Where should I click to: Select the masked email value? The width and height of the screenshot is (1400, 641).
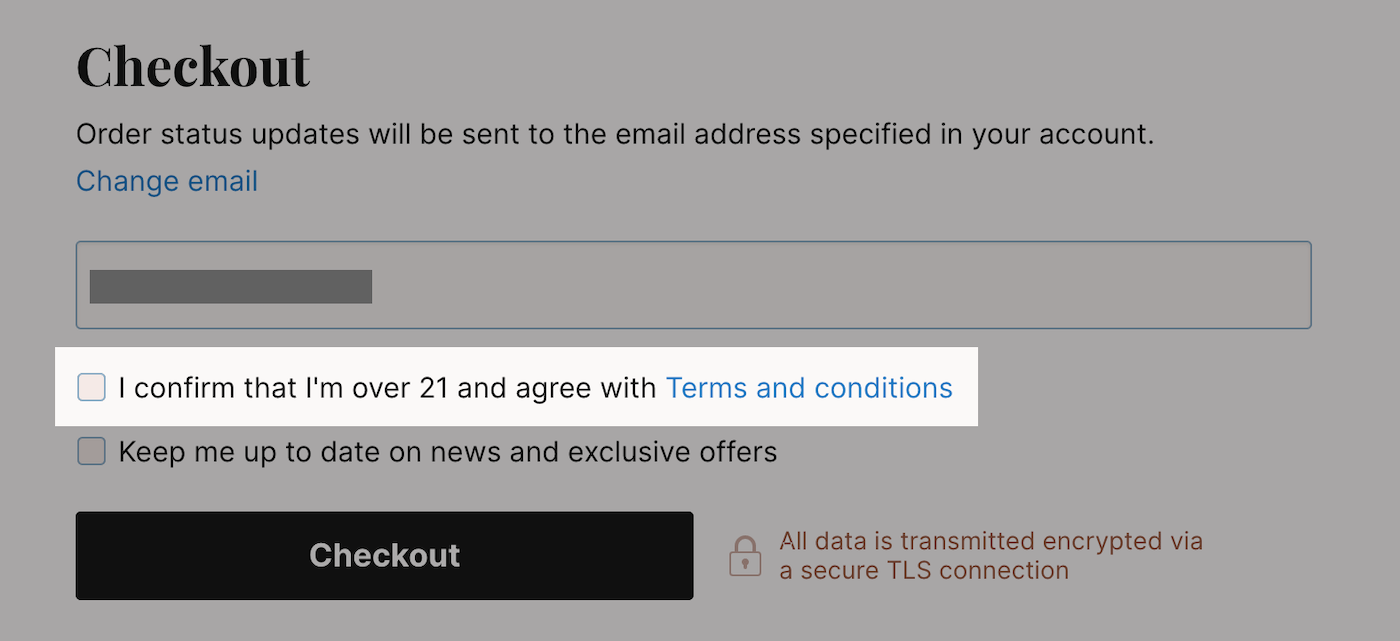[x=230, y=286]
